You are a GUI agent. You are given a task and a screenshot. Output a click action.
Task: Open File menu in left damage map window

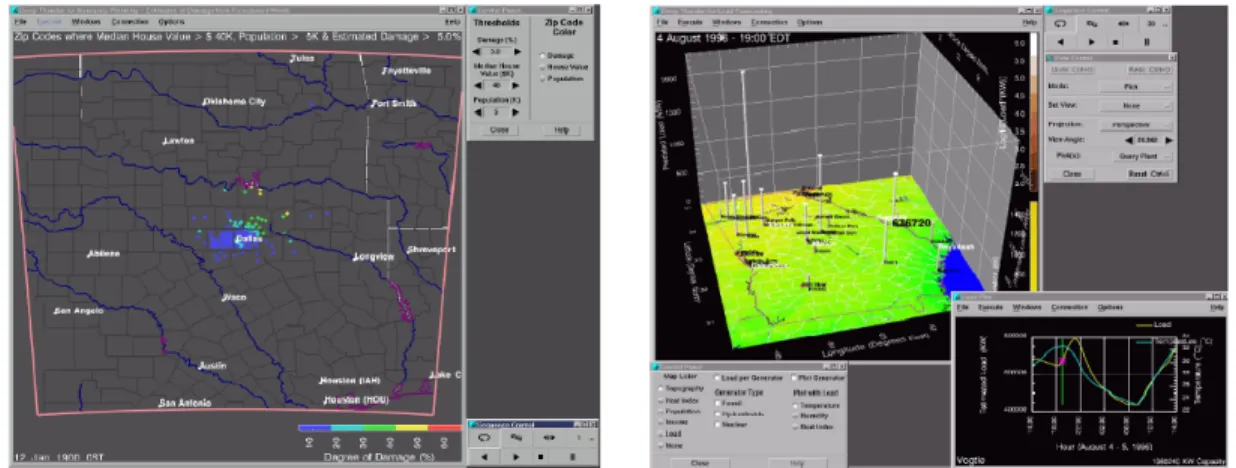click(x=19, y=21)
